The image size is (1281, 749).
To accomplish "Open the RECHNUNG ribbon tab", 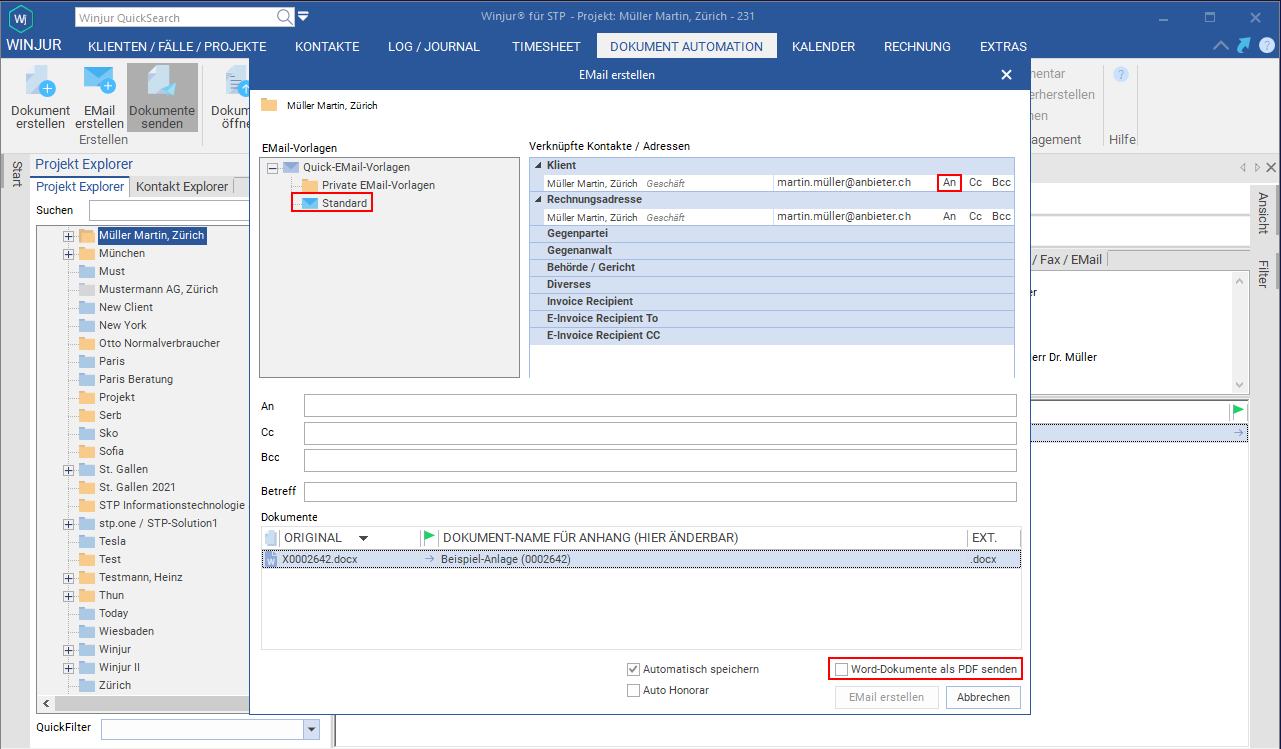I will (917, 46).
